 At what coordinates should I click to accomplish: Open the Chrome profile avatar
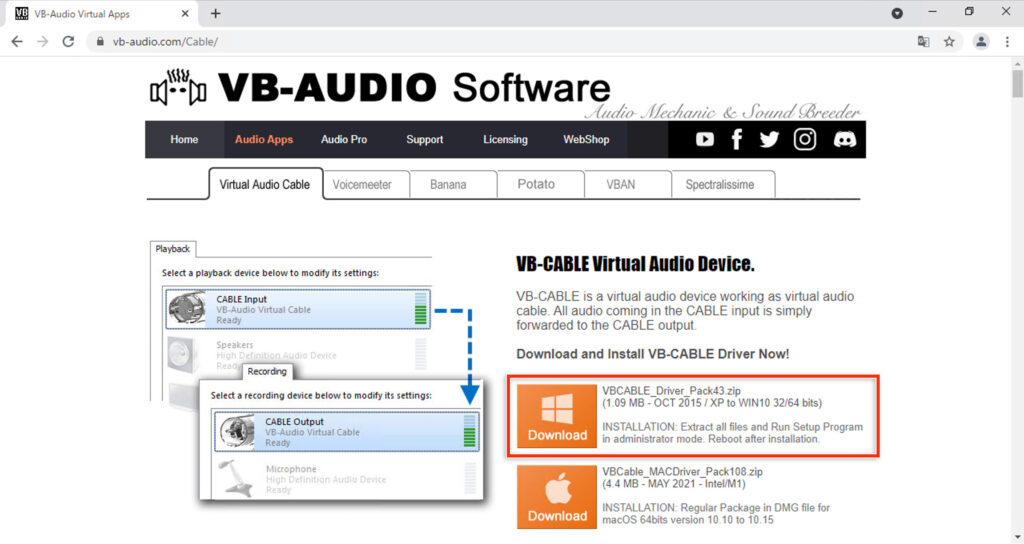point(981,41)
